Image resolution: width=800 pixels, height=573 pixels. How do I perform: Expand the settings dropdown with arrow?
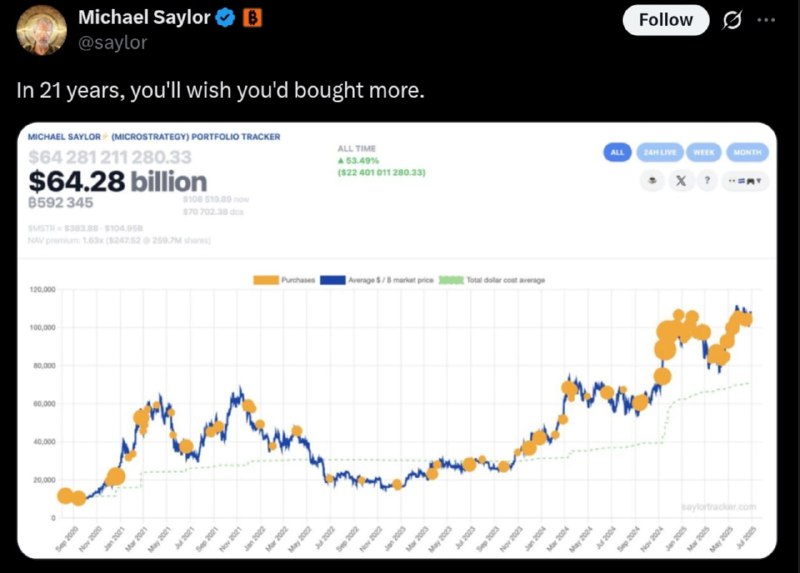click(745, 181)
